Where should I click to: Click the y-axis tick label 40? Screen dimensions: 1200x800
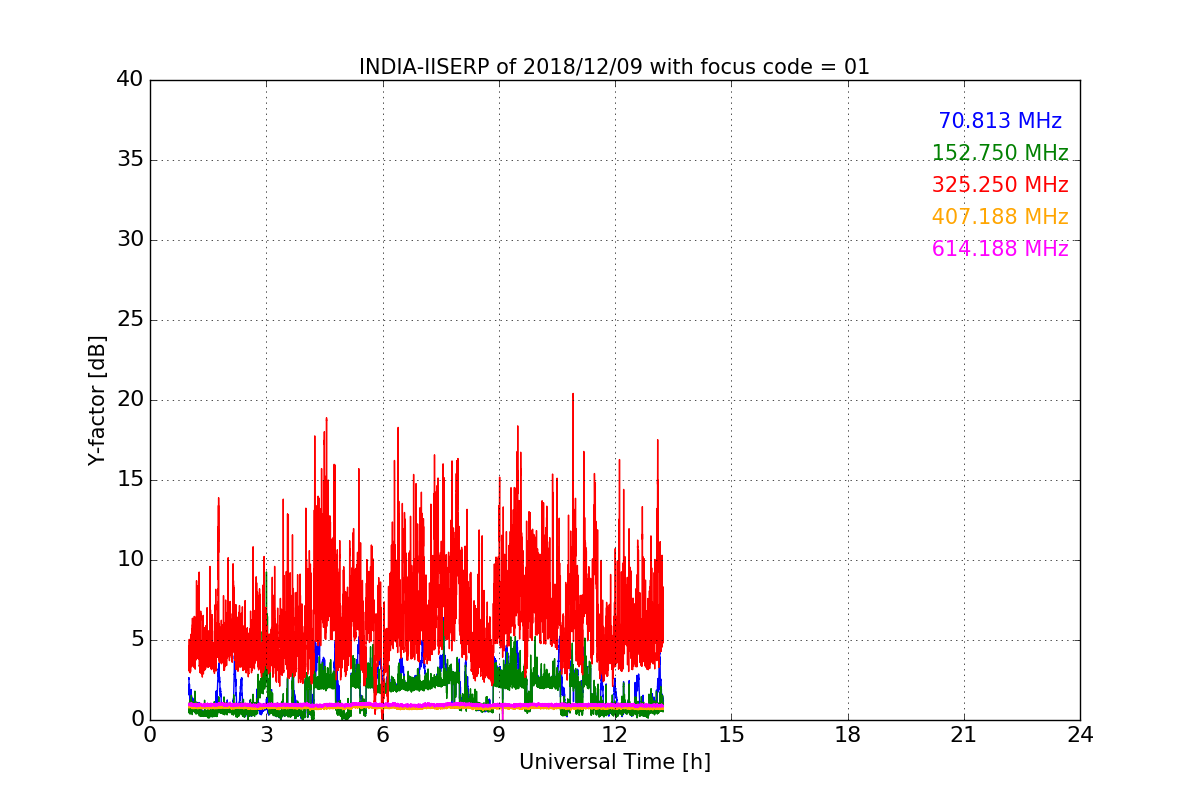pyautogui.click(x=130, y=80)
